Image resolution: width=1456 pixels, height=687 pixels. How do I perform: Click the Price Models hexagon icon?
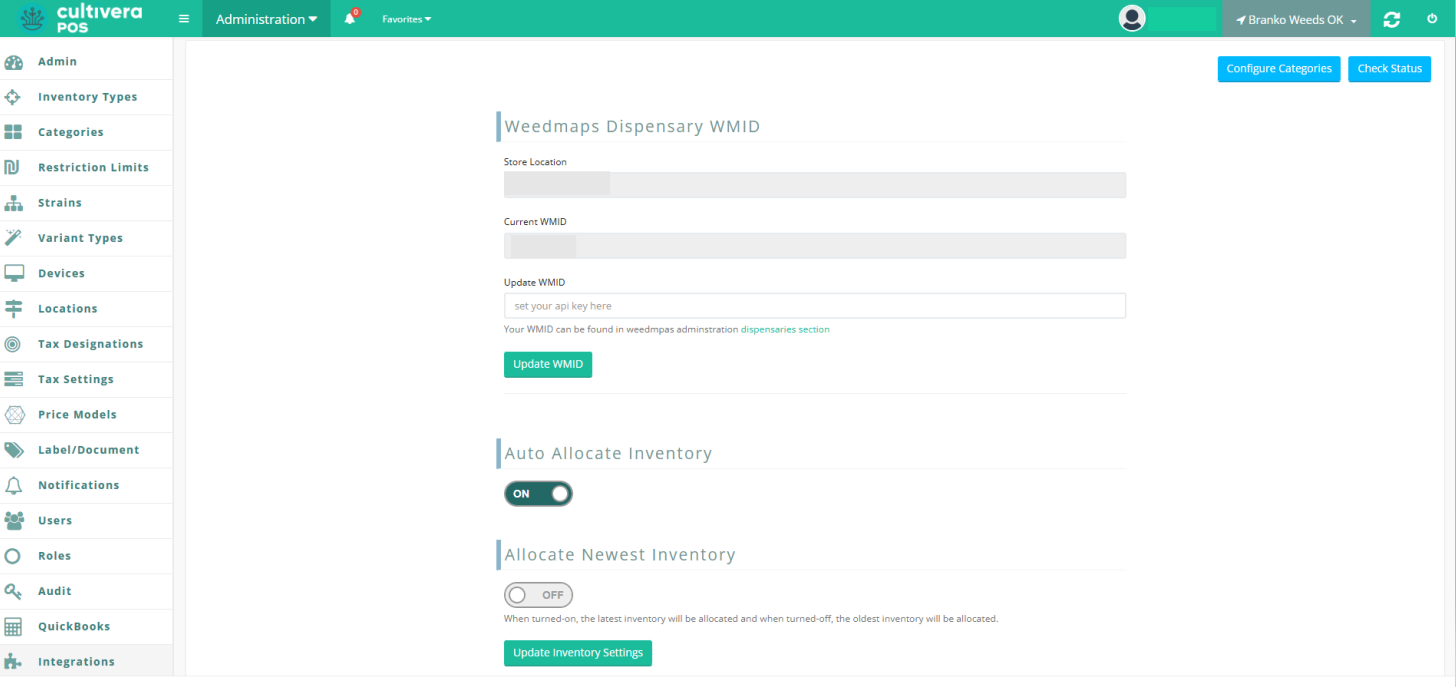point(13,415)
